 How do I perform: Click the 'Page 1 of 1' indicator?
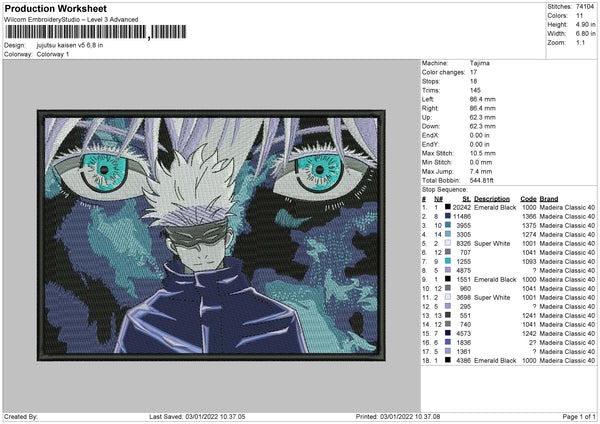click(x=579, y=417)
